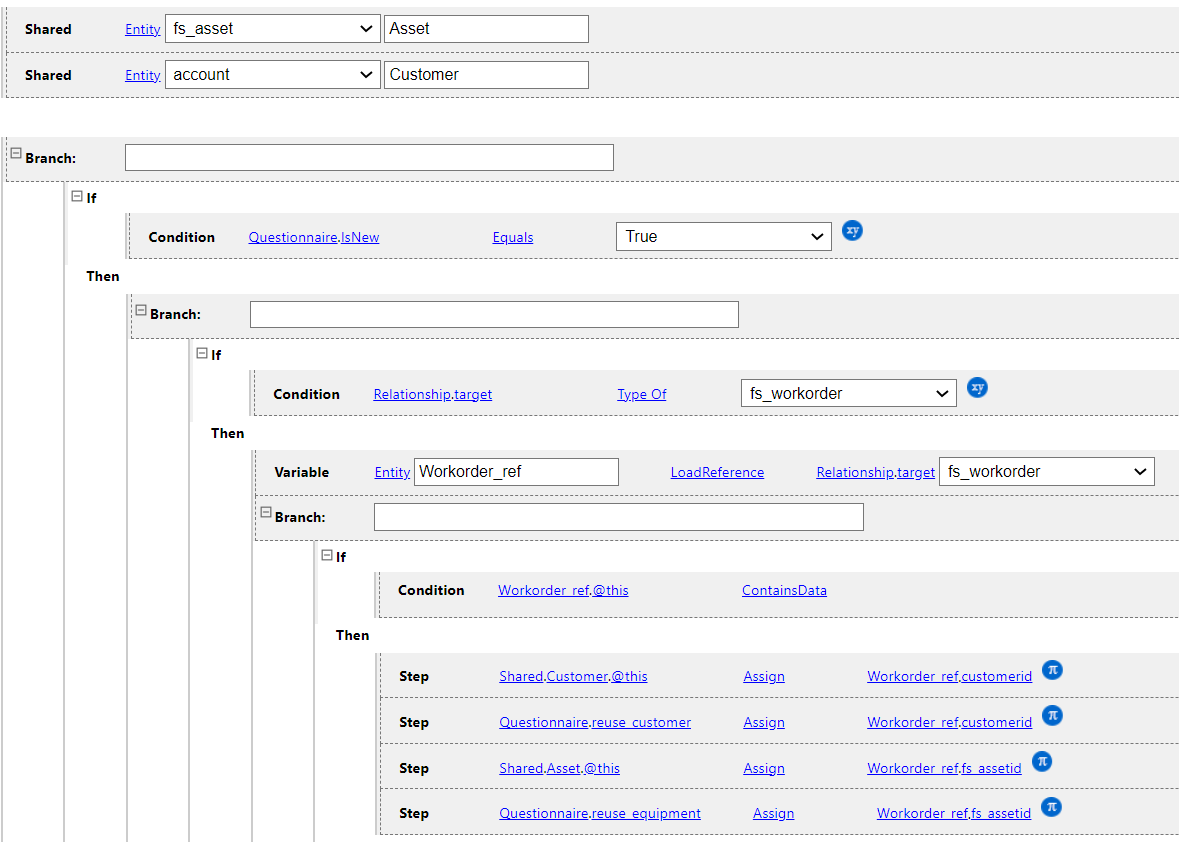Open the LoadReference fs_workorder dropdown

(1046, 472)
